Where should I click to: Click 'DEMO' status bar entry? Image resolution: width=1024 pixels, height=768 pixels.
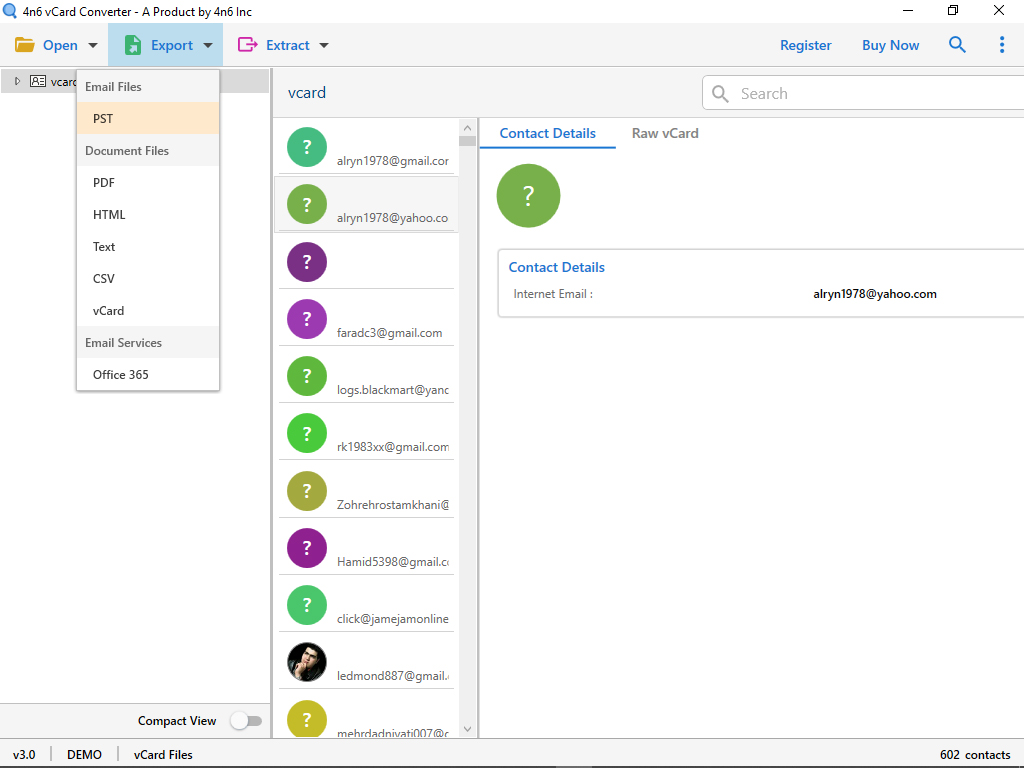84,754
